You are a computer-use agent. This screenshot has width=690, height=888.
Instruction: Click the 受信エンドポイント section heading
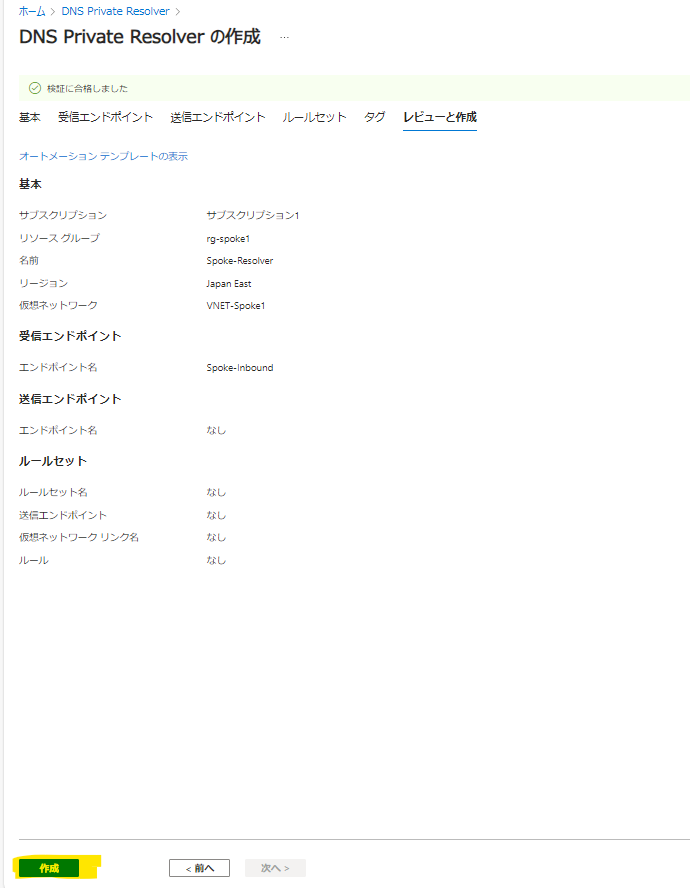tap(70, 336)
